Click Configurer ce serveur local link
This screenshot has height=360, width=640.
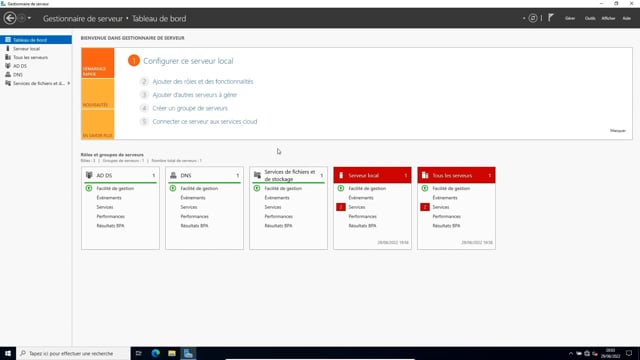point(188,61)
